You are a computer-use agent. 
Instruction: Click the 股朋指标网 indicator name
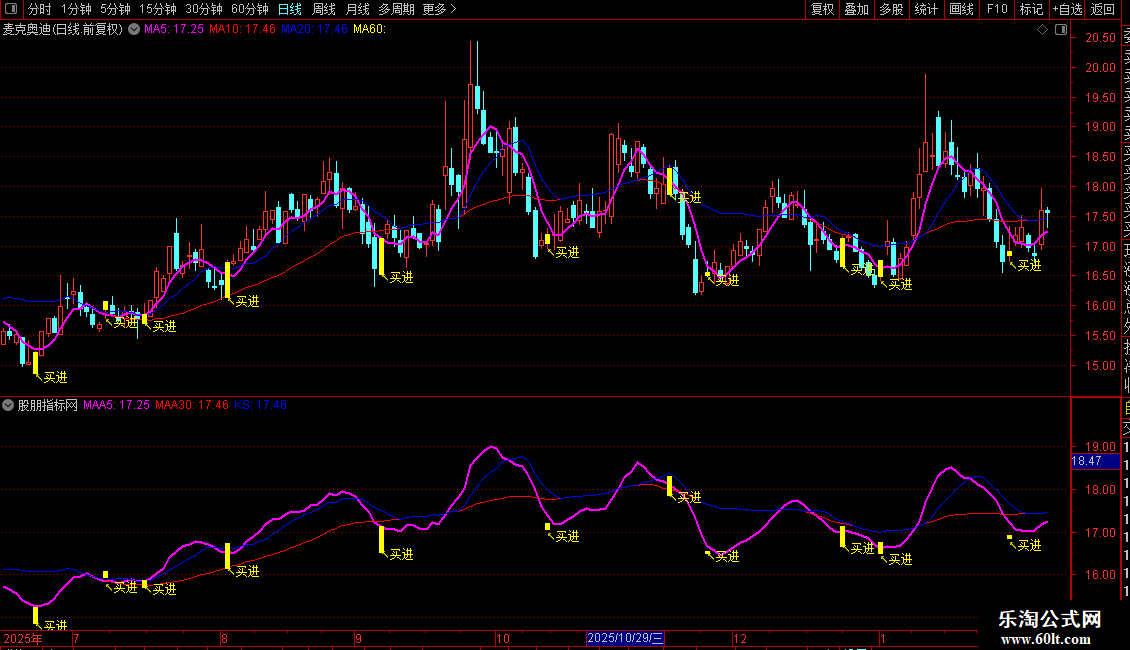[48, 405]
